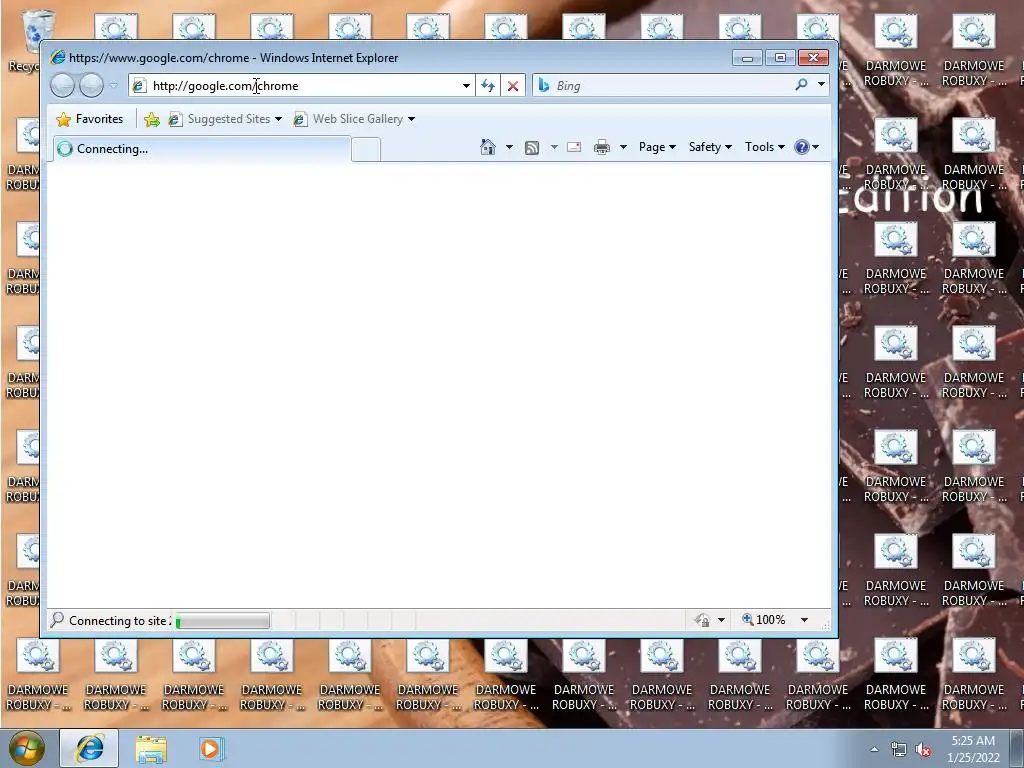This screenshot has height=768, width=1024.
Task: Click the status bar search icon
Action: pyautogui.click(x=57, y=619)
